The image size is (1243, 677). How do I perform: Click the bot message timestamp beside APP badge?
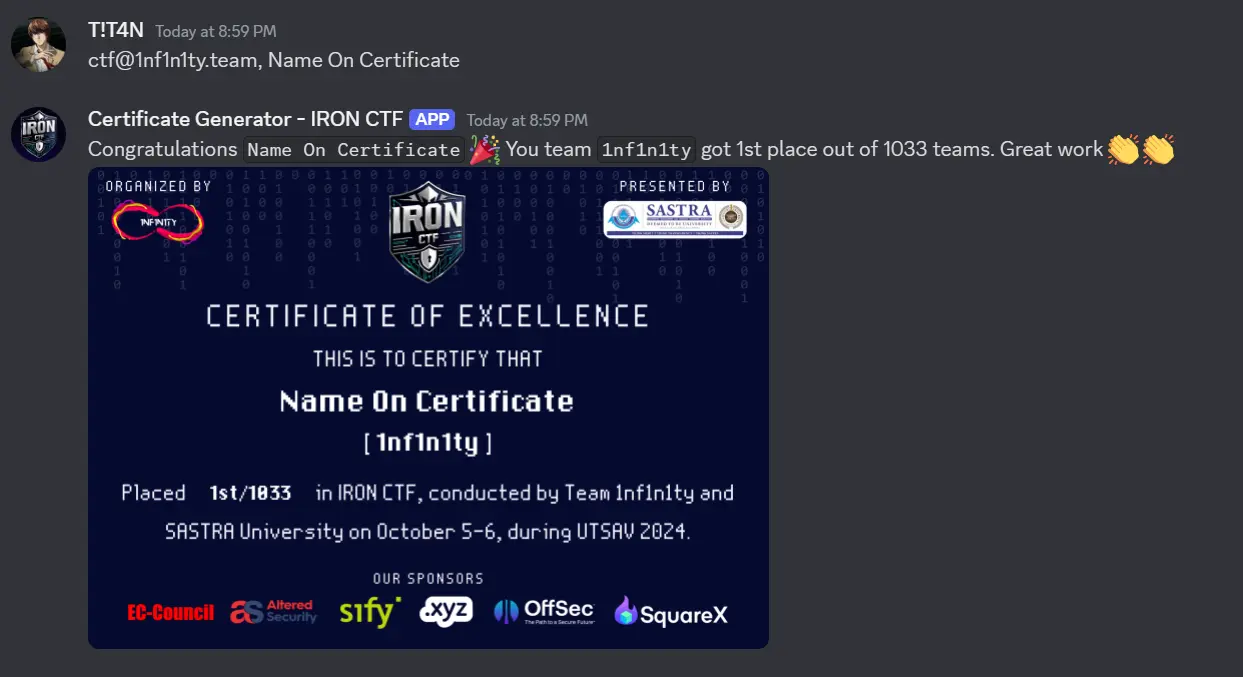click(527, 120)
